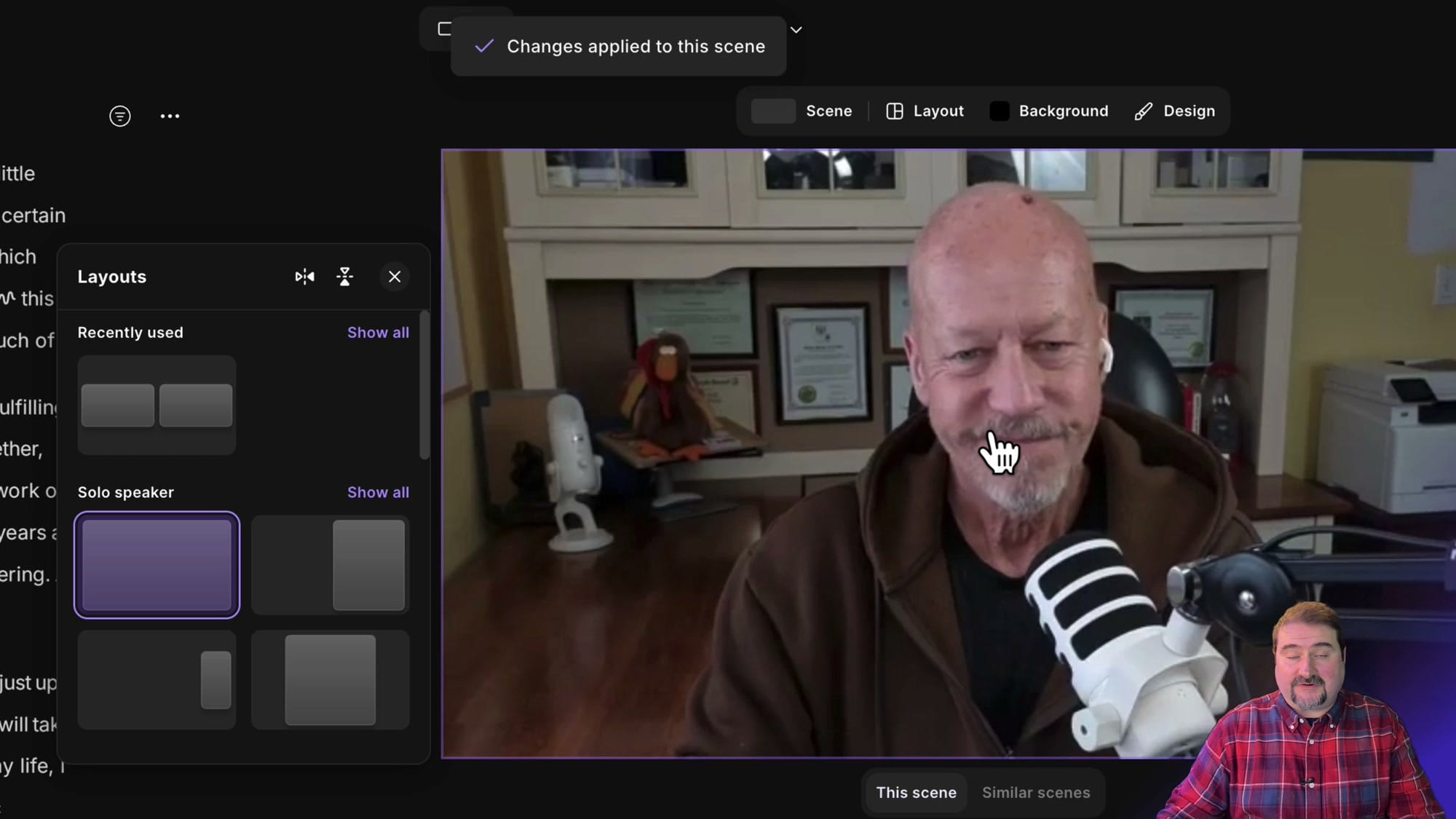
Task: Click the Layouts panel scrollbar
Action: click(424, 386)
